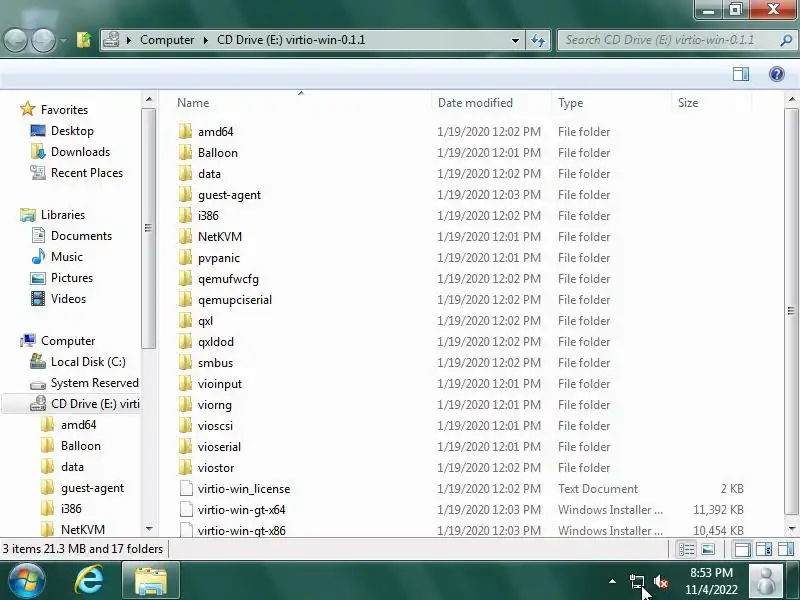Select the Balloon folder icon in file list
Viewport: 800px width, 600px height.
point(186,153)
